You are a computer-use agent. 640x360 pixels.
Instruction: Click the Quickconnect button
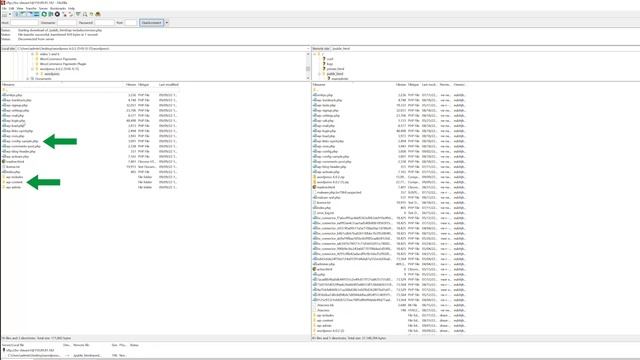tap(151, 23)
